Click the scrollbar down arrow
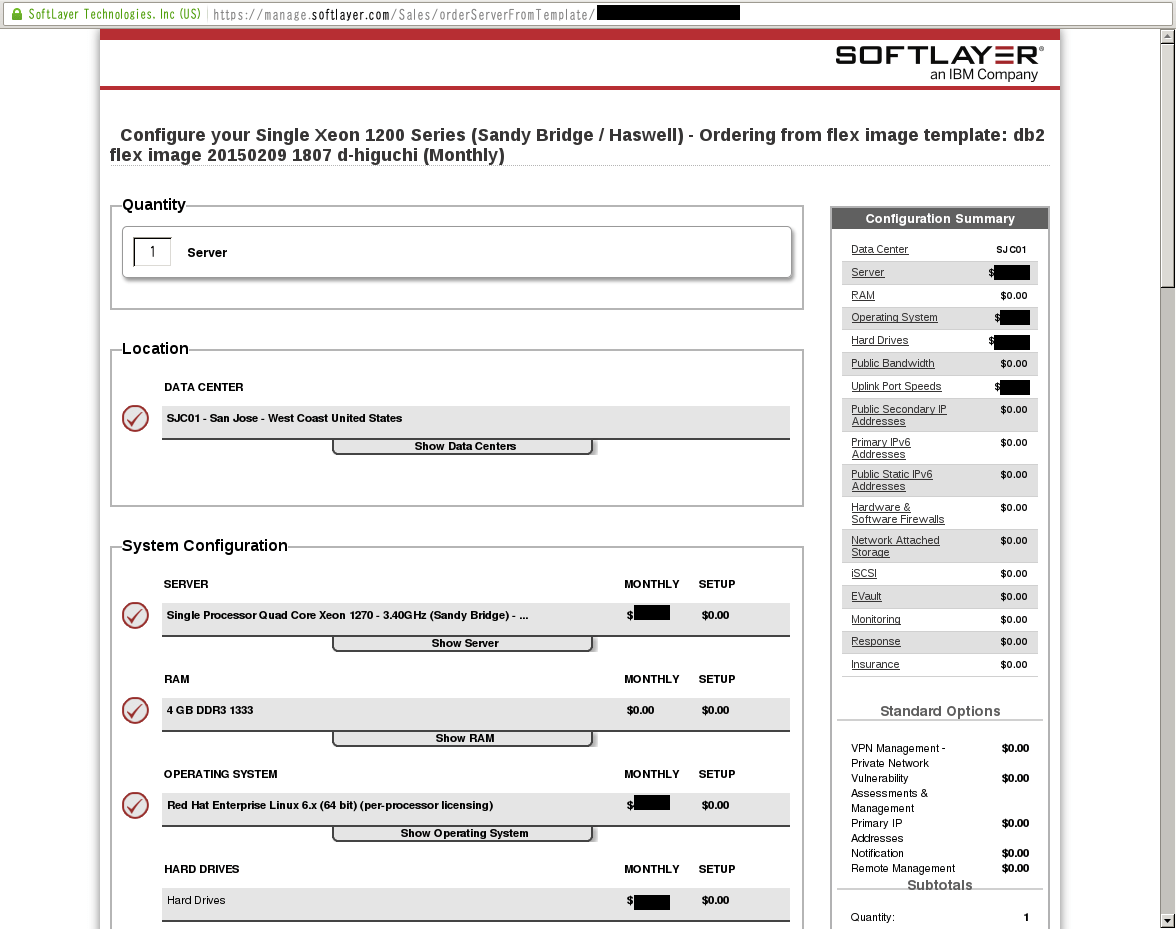Screen dimensions: 1176x929 (1167, 920)
